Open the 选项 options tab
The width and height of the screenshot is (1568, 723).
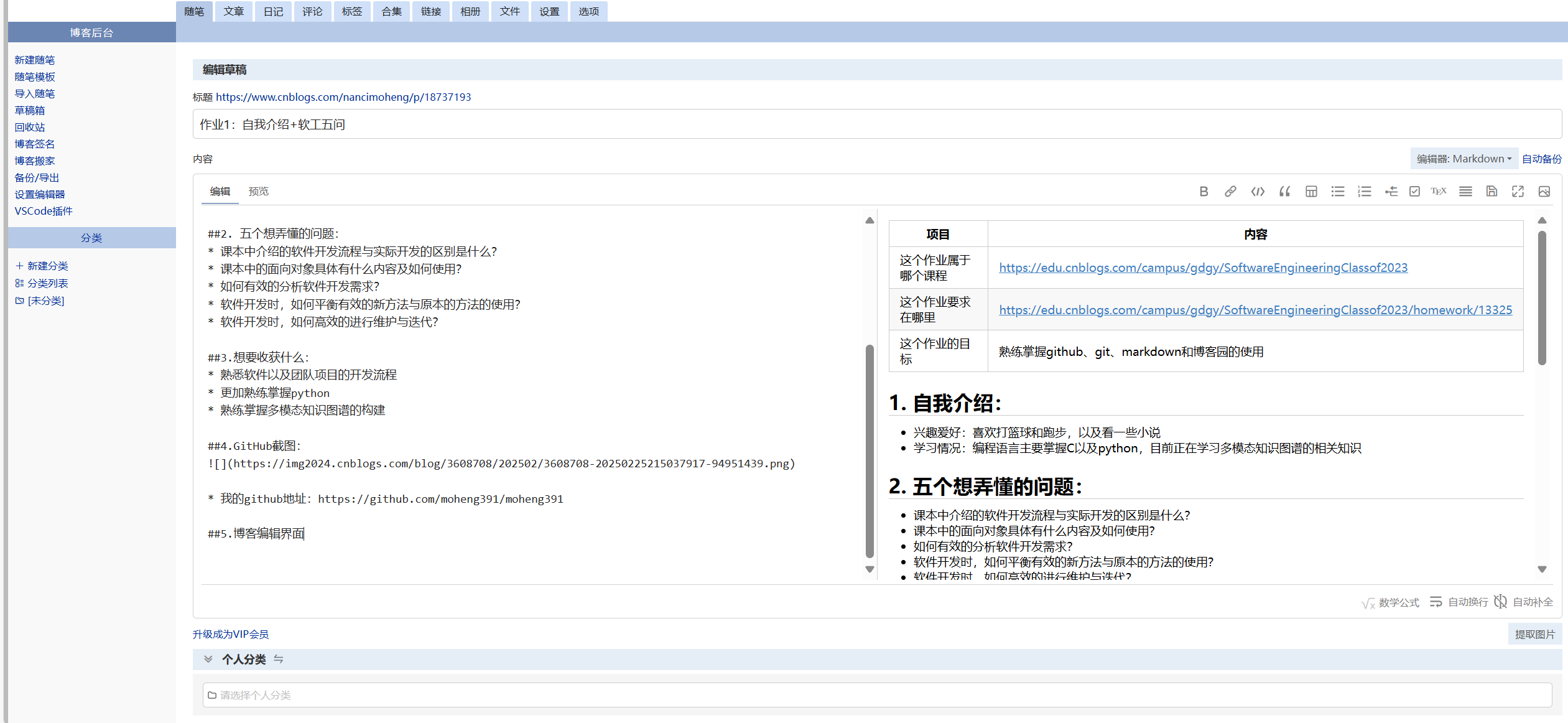588,11
